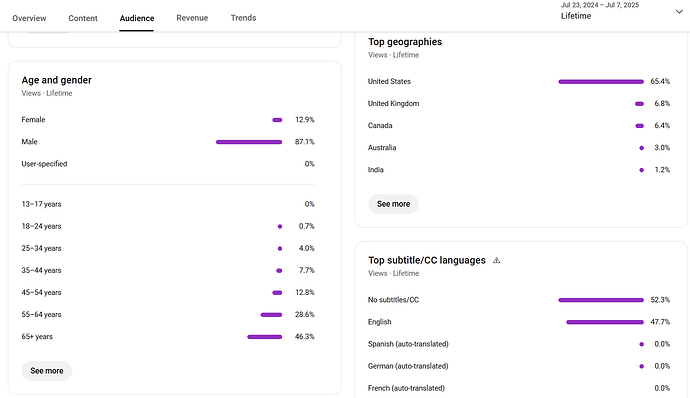Click See more under Top geographies
Viewport: 690px width, 398px height.
point(393,204)
